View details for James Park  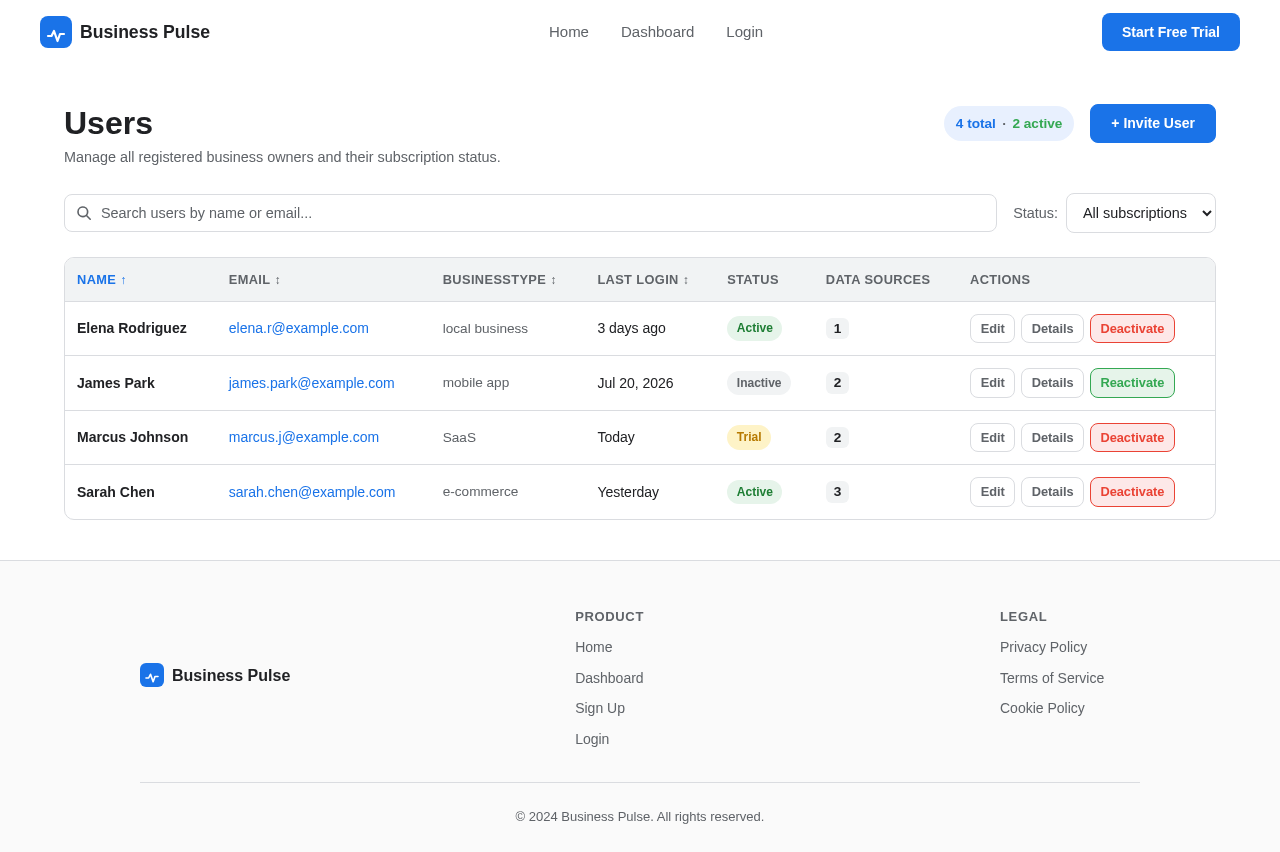tap(1052, 383)
